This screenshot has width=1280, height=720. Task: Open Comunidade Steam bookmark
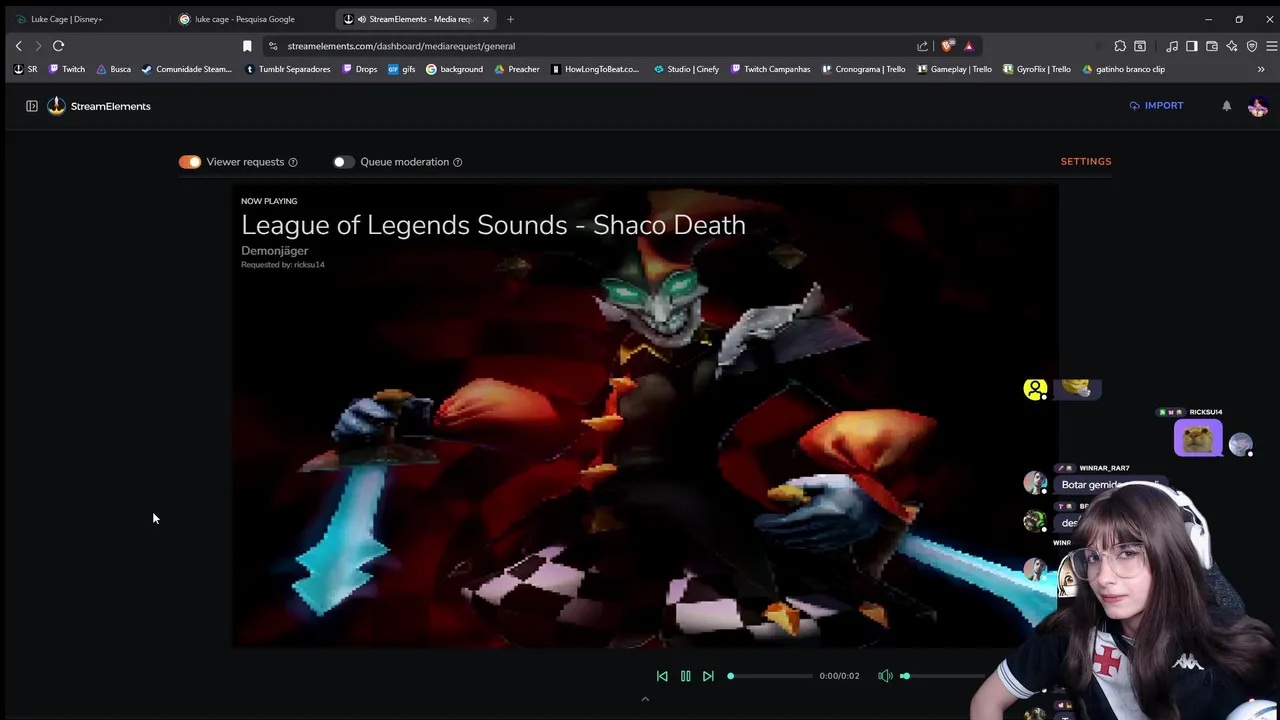pyautogui.click(x=187, y=69)
